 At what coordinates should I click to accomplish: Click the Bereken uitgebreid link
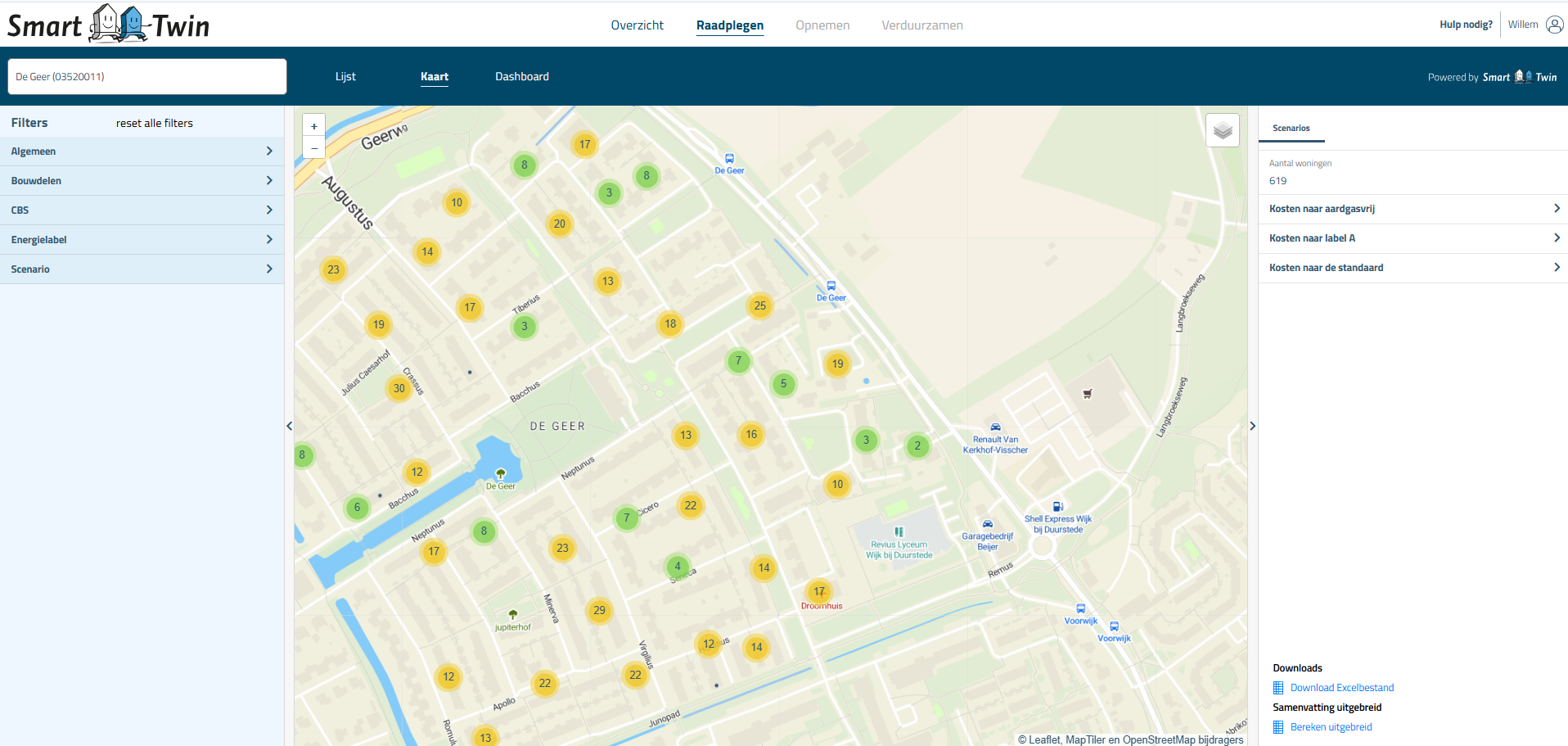1331,727
